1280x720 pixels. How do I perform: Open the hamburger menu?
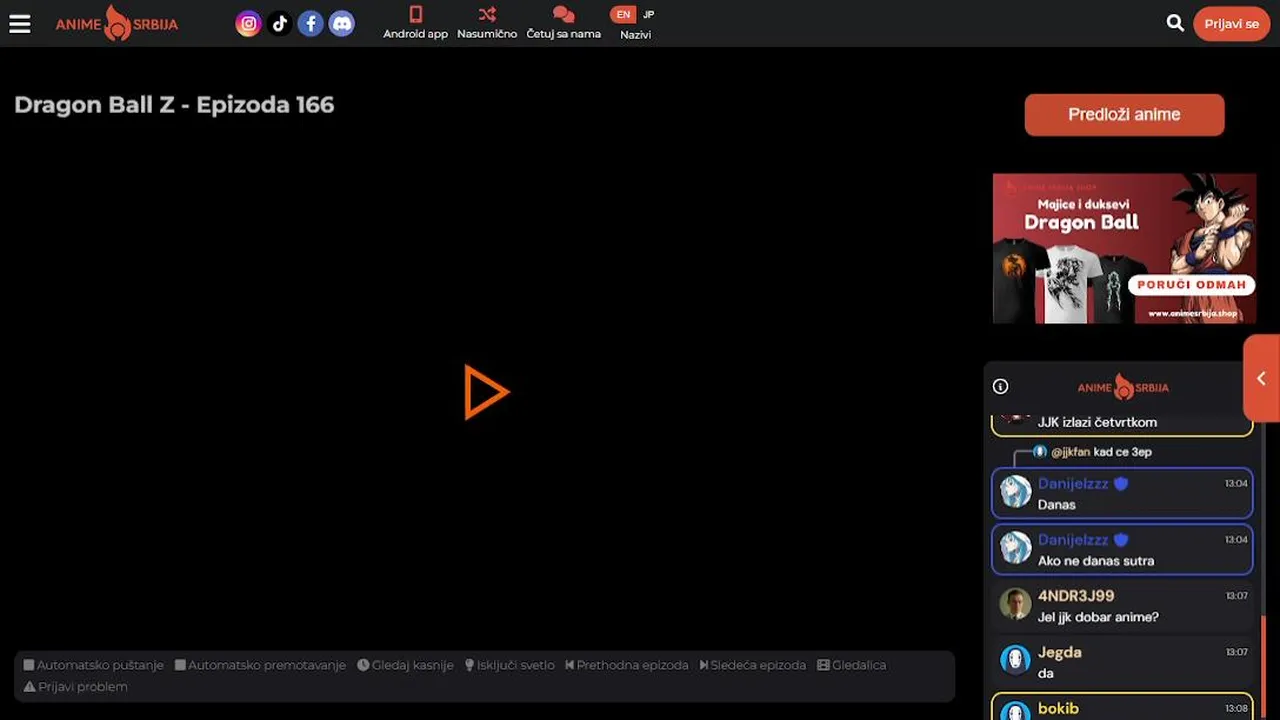(20, 24)
